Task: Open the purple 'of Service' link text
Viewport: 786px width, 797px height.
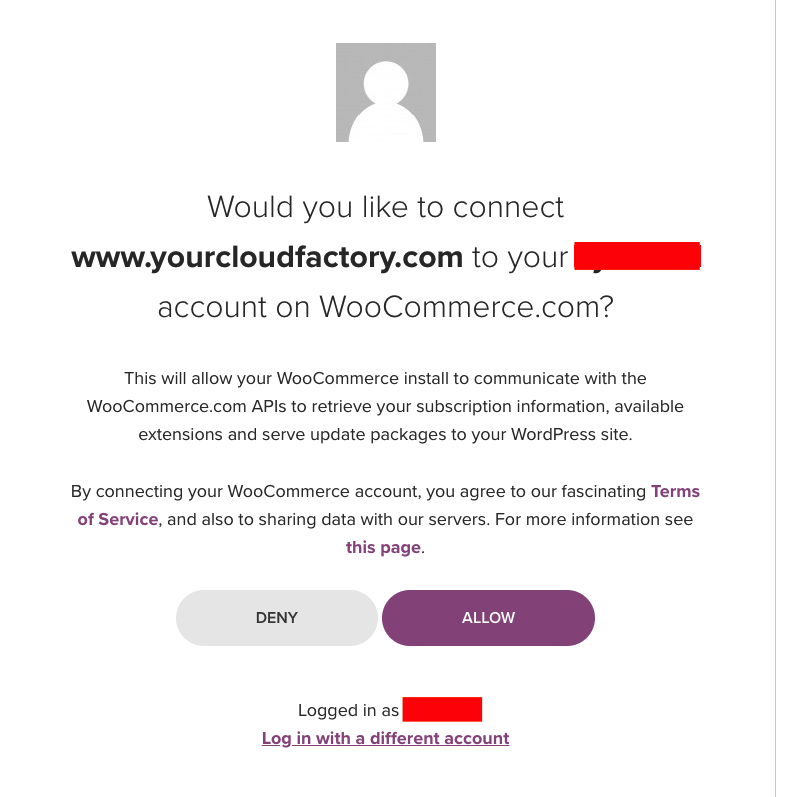Action: coord(117,519)
